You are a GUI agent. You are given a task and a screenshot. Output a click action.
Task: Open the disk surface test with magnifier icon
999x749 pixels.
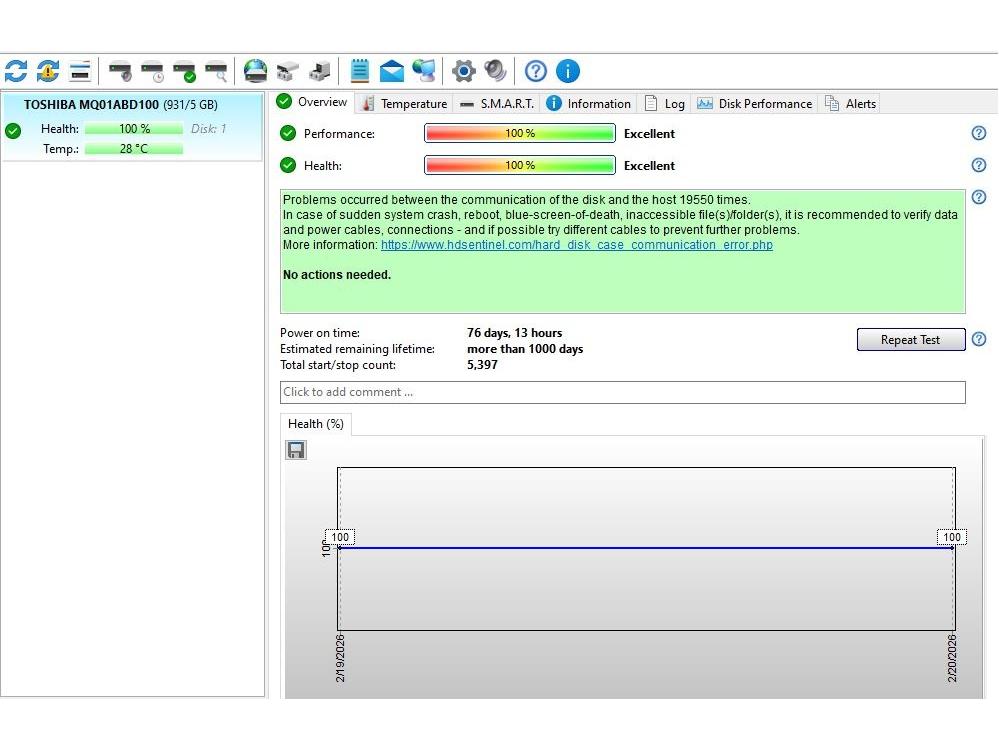tap(216, 71)
